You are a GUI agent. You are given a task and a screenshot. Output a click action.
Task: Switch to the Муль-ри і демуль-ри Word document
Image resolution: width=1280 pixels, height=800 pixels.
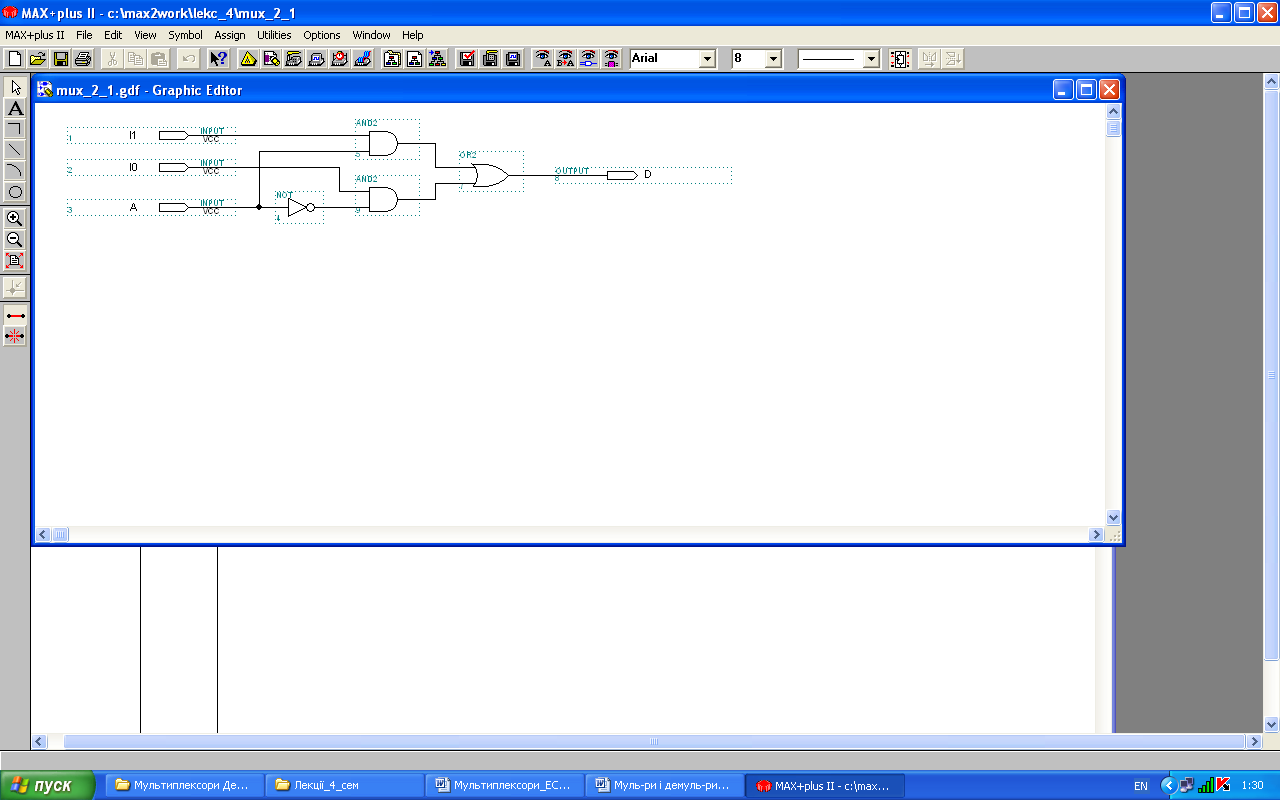[x=665, y=785]
